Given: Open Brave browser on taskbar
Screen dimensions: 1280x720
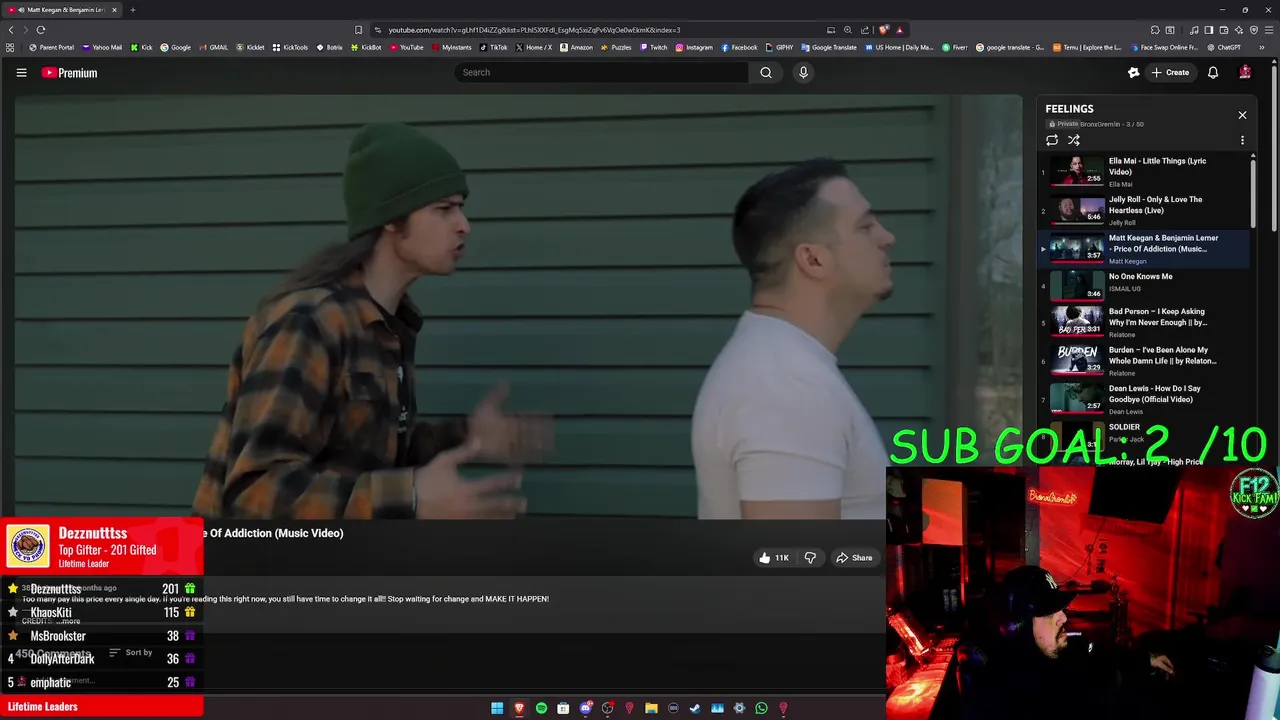Looking at the screenshot, I should tap(519, 708).
